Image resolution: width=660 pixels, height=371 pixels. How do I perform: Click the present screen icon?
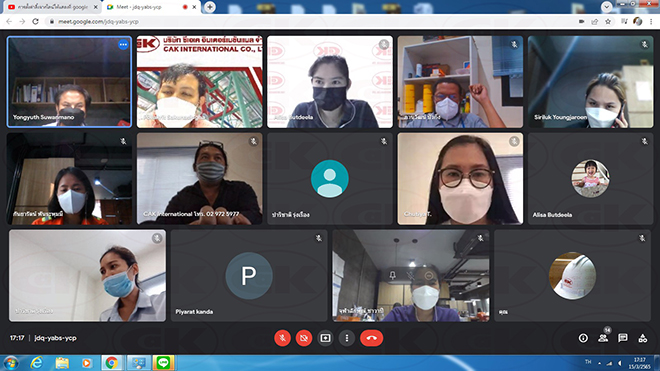pyautogui.click(x=325, y=338)
